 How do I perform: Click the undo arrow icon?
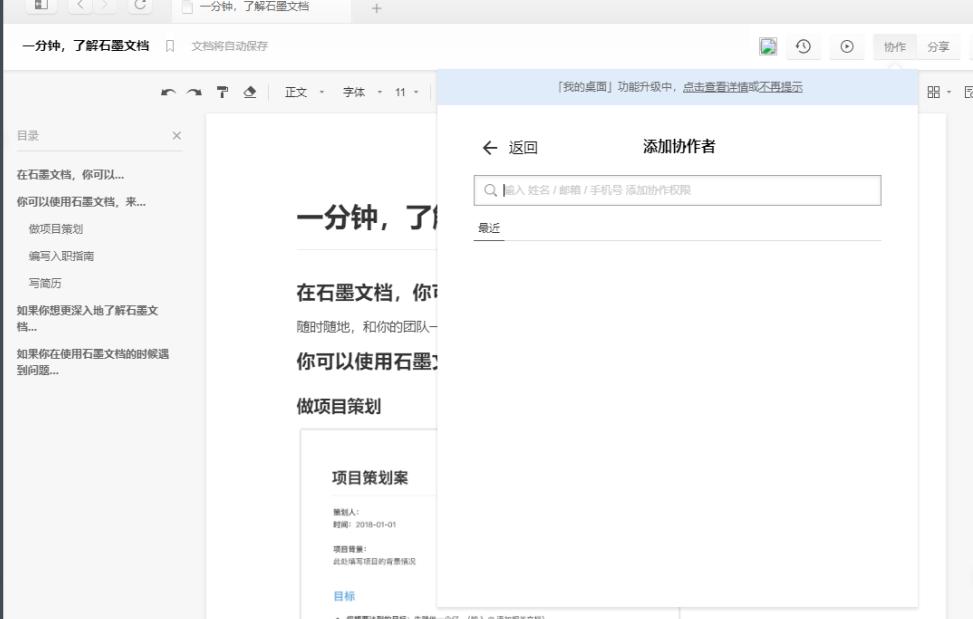click(168, 92)
